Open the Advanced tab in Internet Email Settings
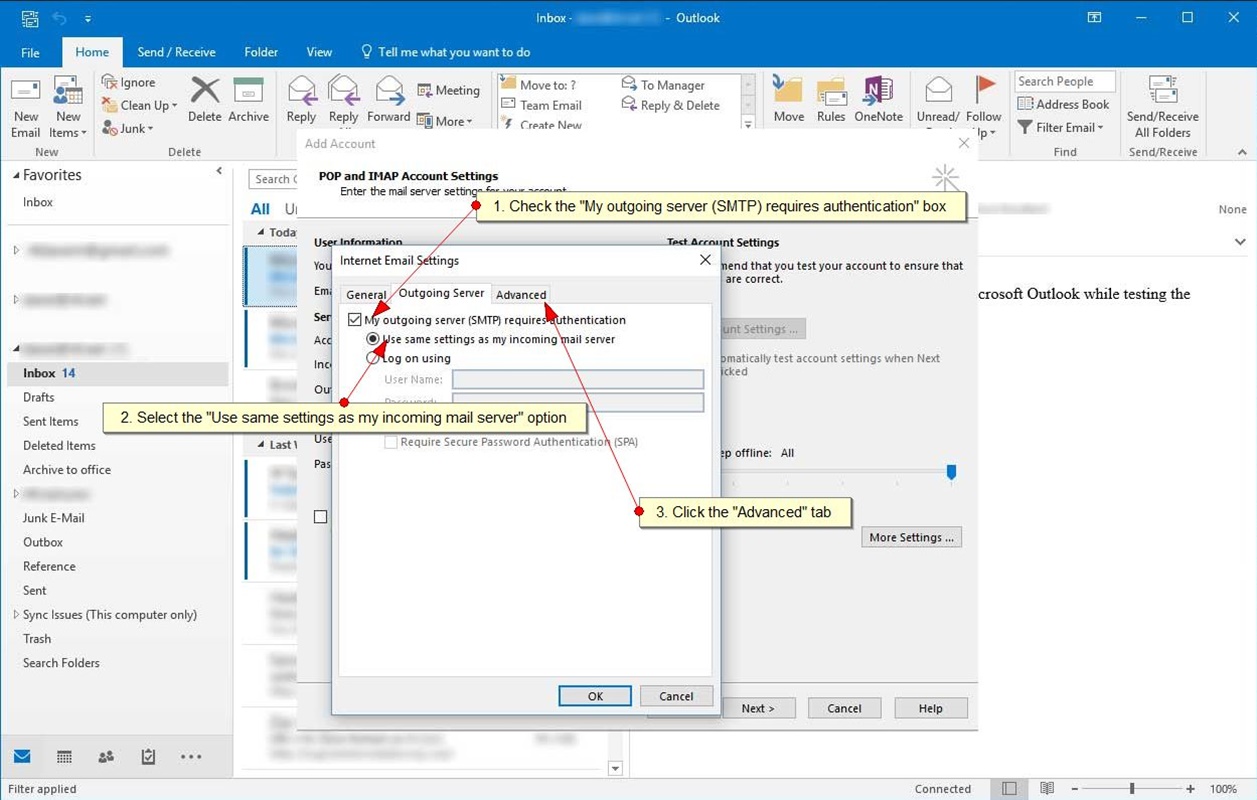The height and width of the screenshot is (800, 1257). coord(521,294)
